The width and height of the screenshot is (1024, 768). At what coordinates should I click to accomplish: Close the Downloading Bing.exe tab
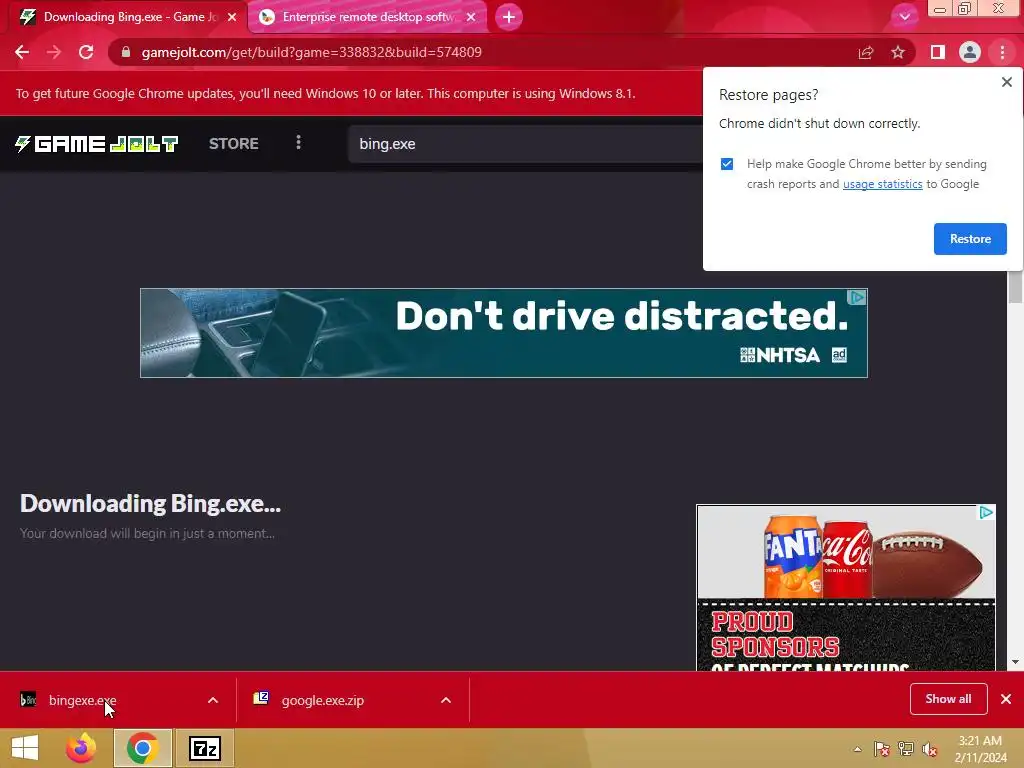pos(232,17)
